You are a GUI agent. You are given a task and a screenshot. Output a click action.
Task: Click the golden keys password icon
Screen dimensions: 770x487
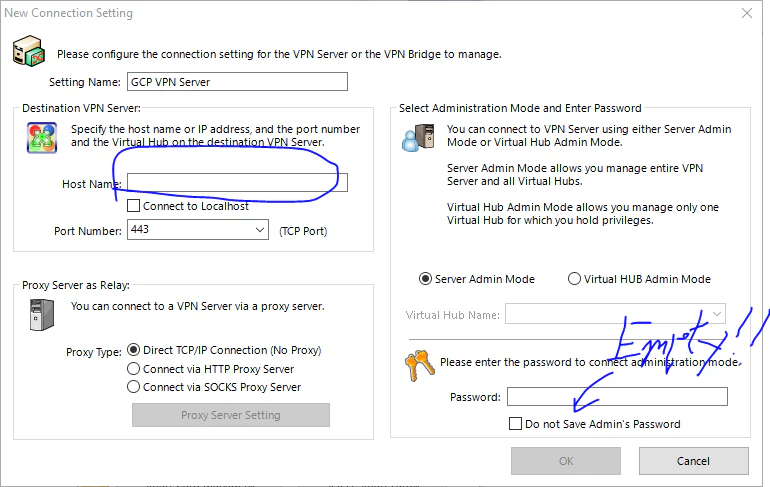click(x=419, y=365)
